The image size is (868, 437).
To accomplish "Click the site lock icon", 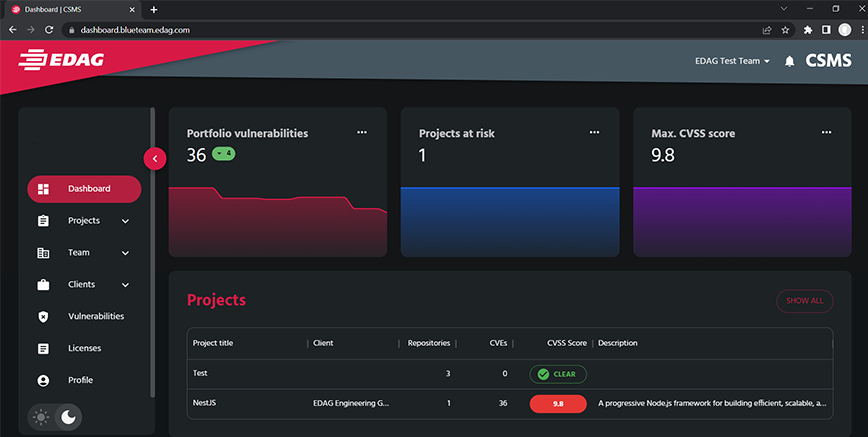I will point(71,30).
